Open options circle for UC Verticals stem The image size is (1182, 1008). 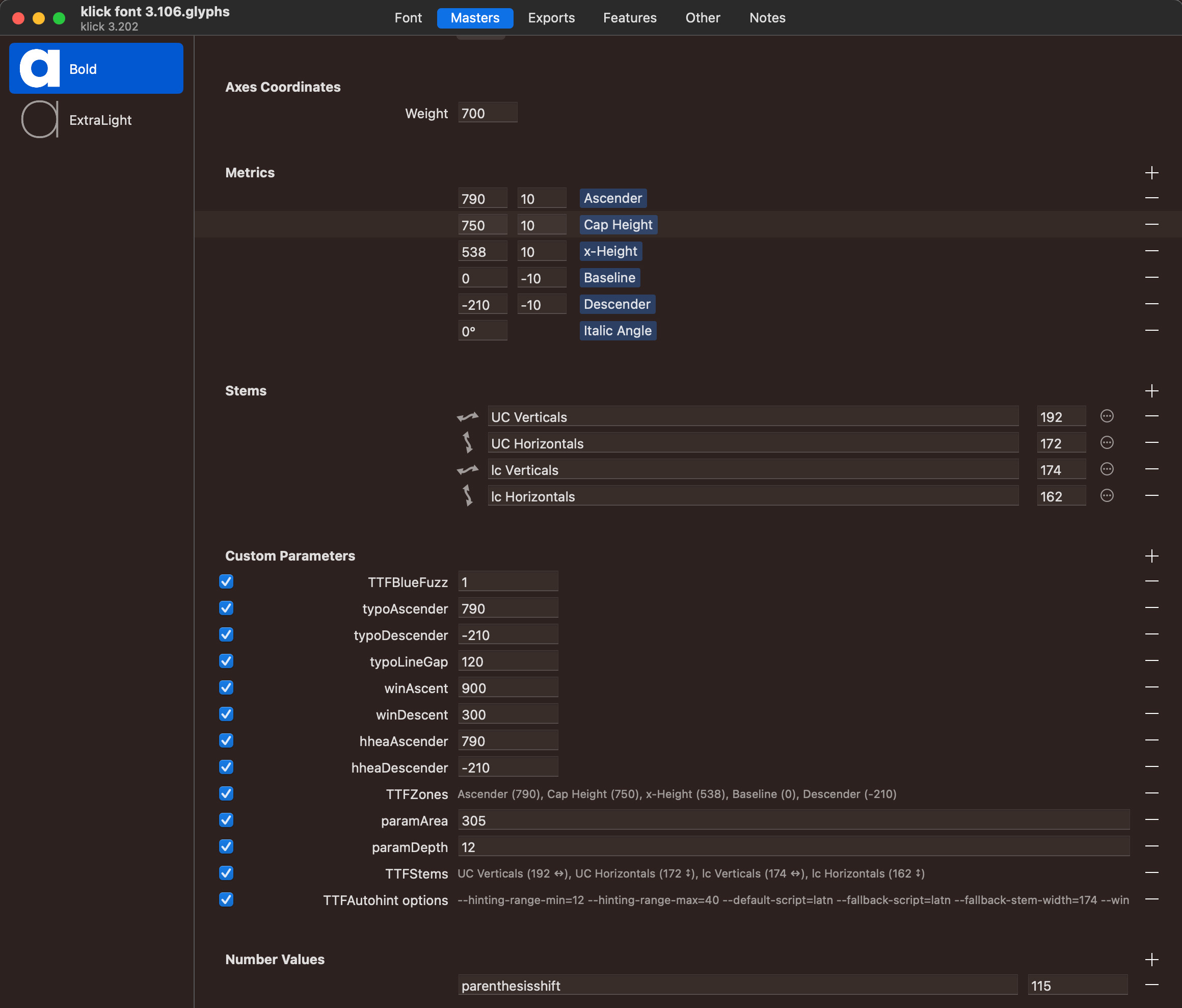pyautogui.click(x=1107, y=416)
